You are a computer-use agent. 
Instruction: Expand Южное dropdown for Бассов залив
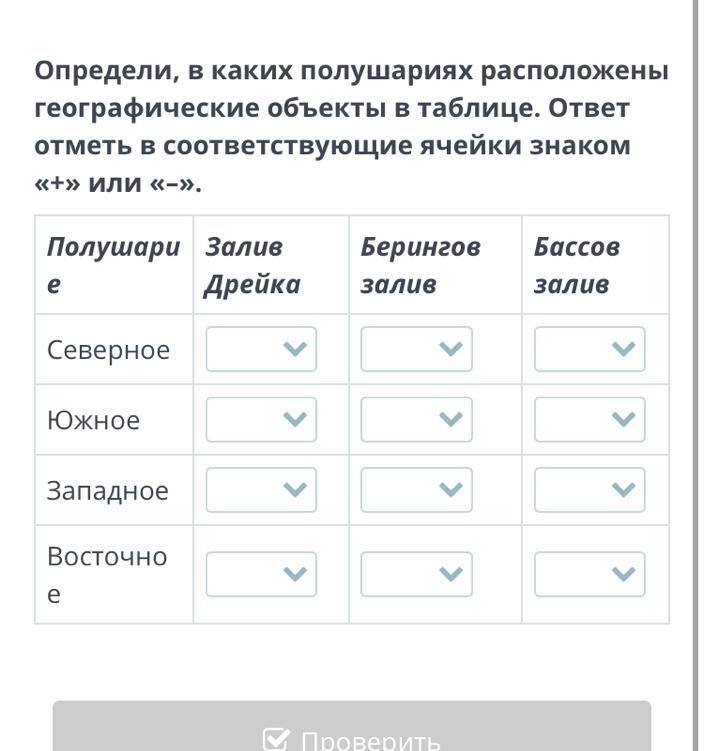[x=589, y=420]
